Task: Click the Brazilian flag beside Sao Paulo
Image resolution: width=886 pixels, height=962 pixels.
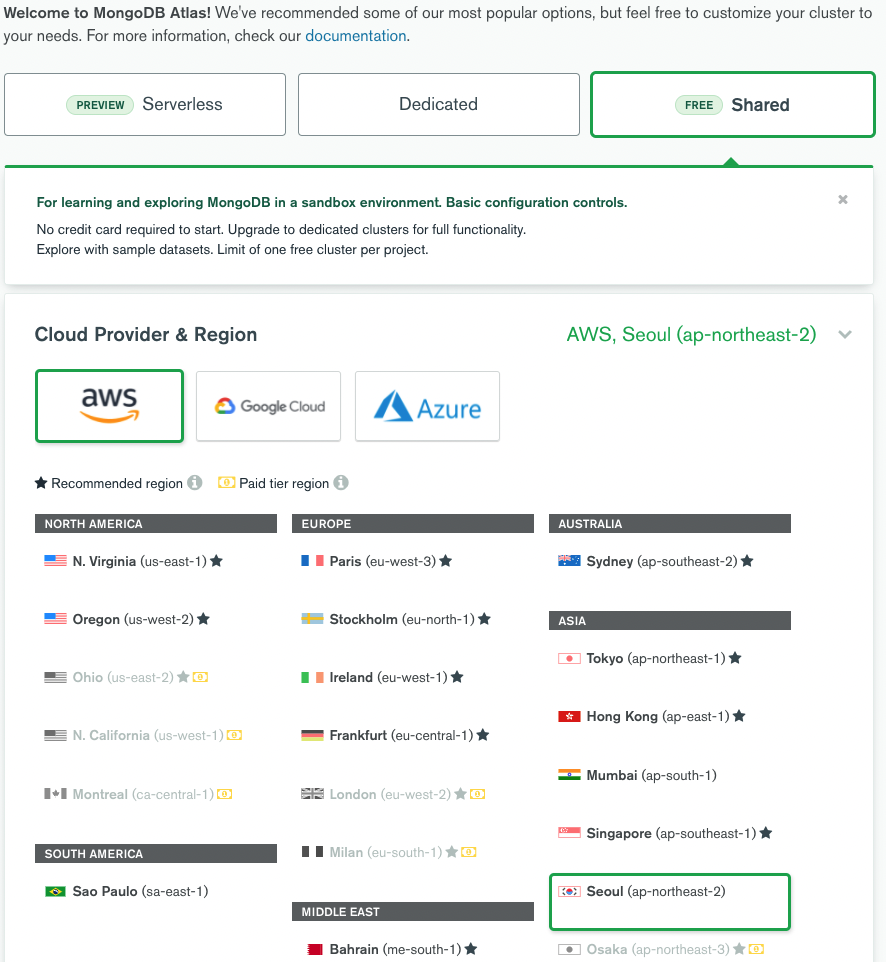Action: [x=55, y=891]
